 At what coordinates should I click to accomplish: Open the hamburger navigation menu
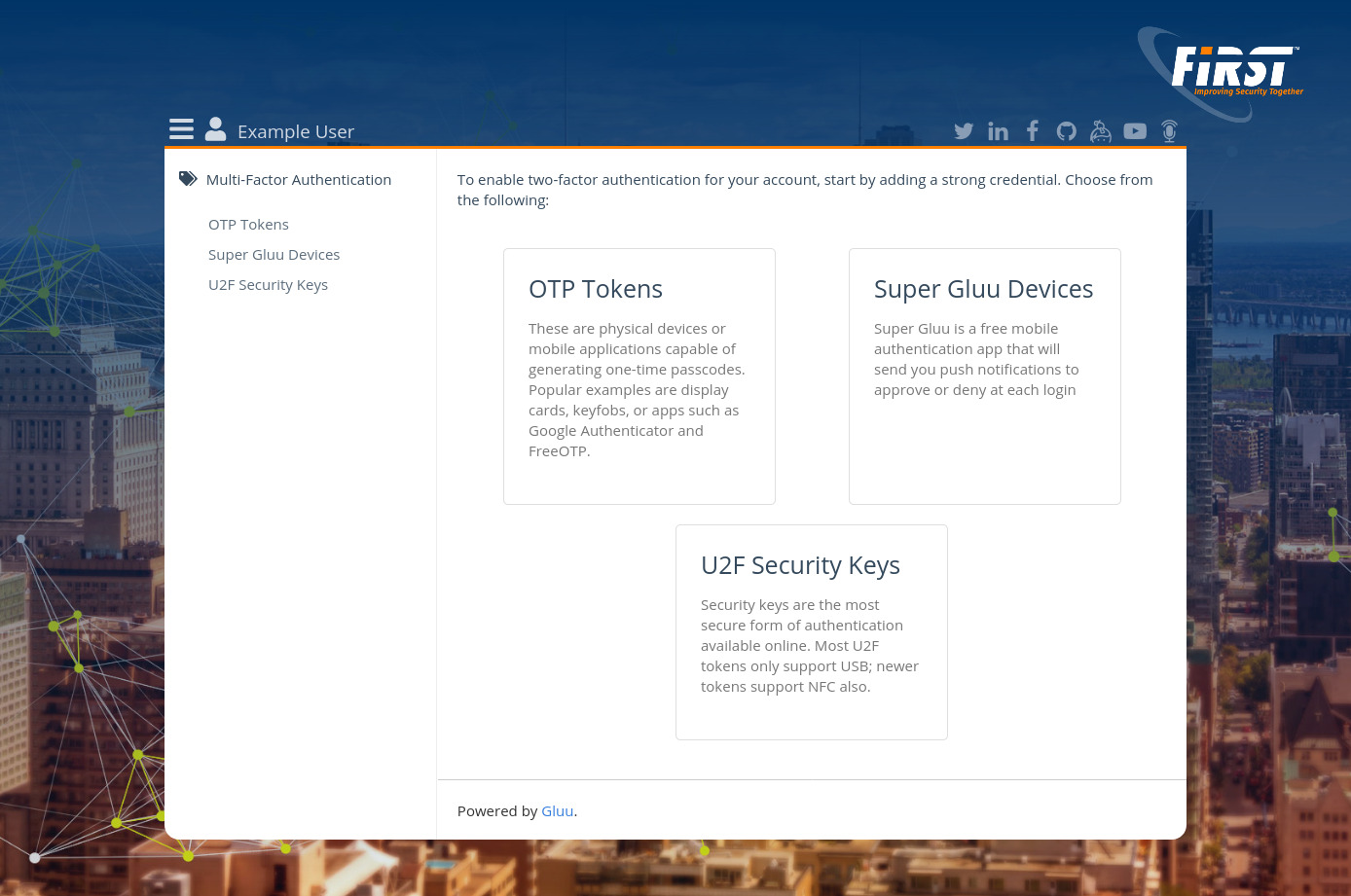(x=181, y=128)
